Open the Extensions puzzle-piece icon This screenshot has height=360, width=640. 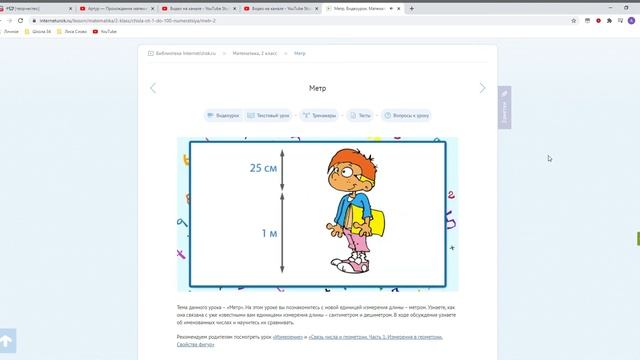click(609, 20)
